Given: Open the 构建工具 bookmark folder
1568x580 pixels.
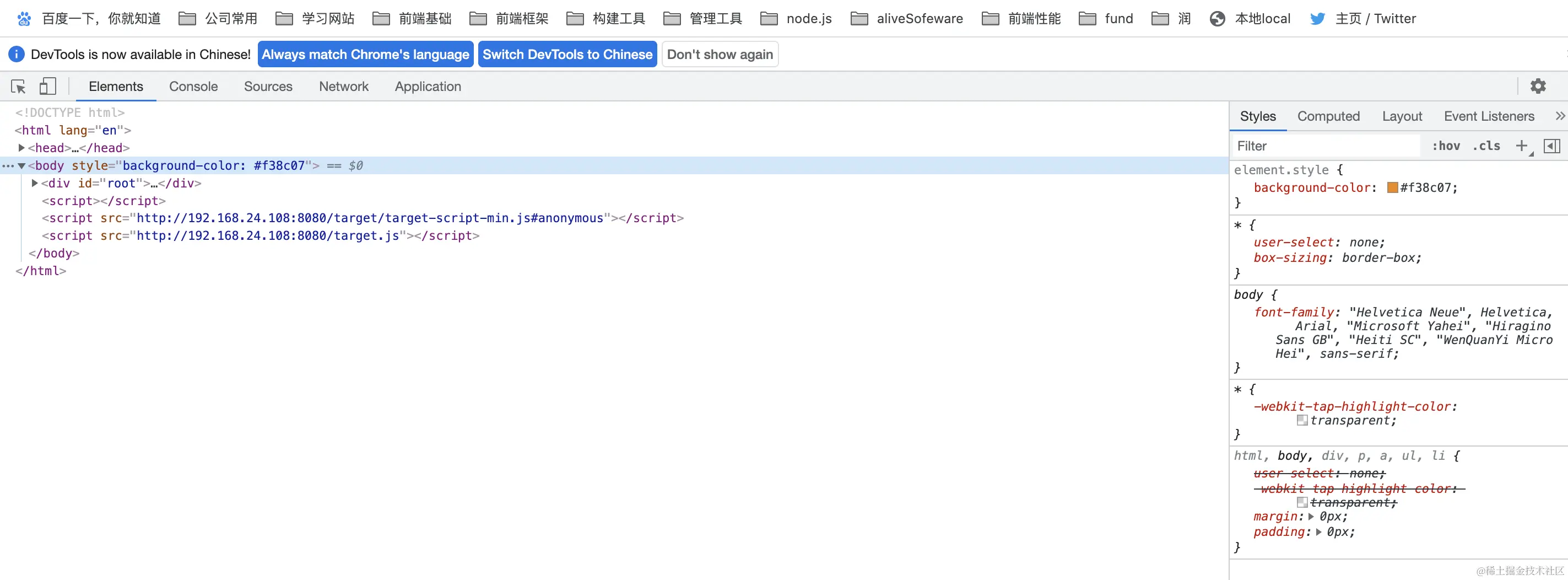Looking at the screenshot, I should pos(605,18).
